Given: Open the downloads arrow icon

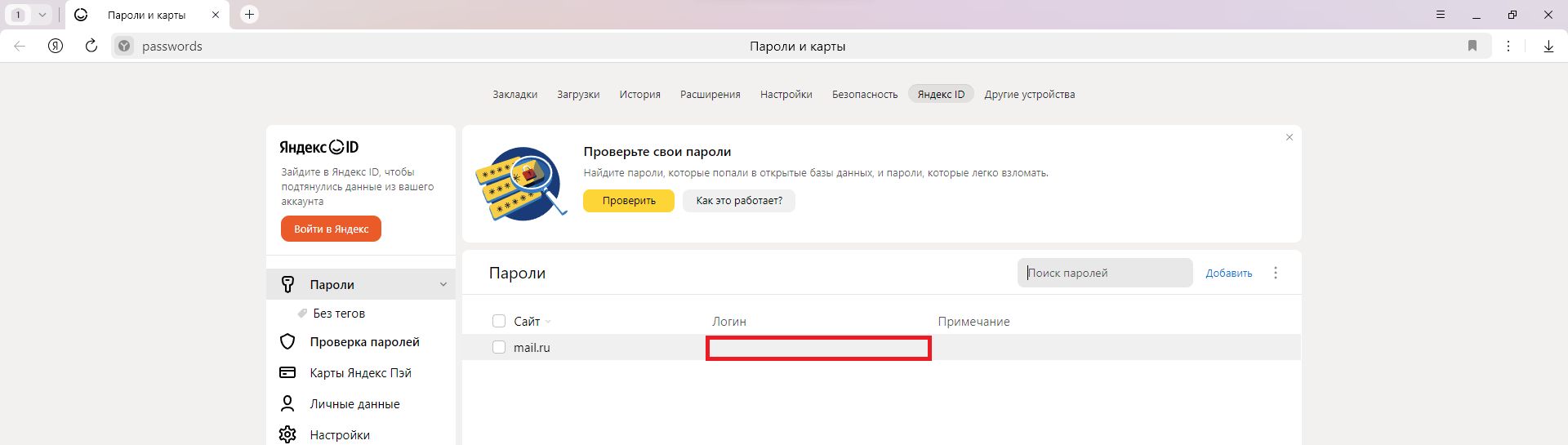Looking at the screenshot, I should coord(1548,47).
